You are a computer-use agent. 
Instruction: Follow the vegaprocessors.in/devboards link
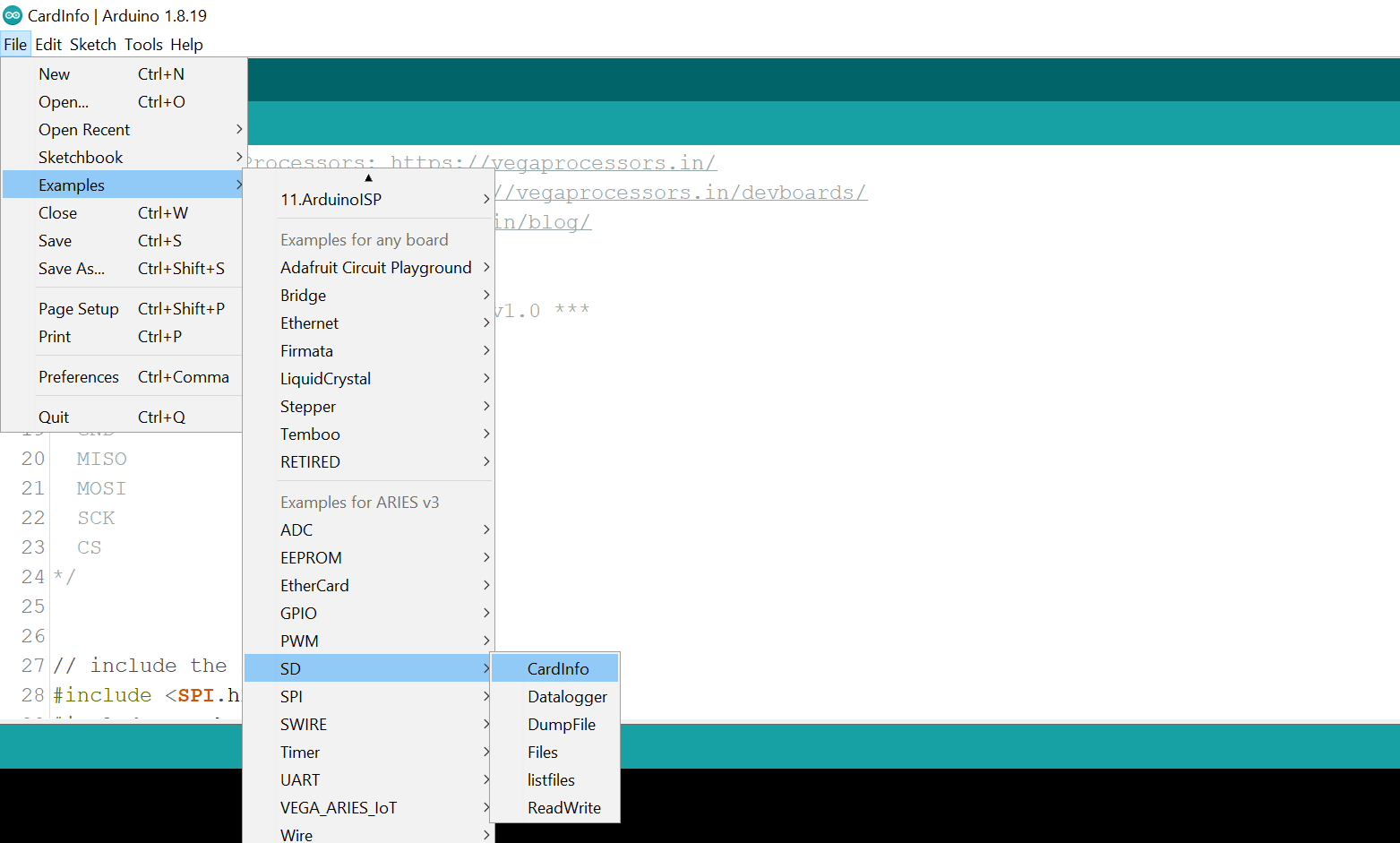point(681,192)
